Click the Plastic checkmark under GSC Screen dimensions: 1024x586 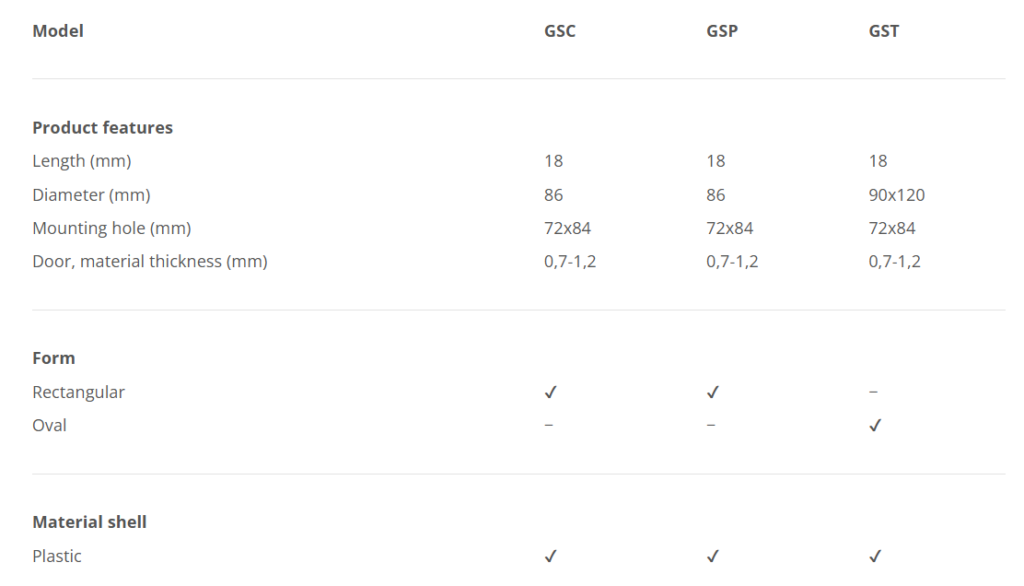[x=550, y=556]
